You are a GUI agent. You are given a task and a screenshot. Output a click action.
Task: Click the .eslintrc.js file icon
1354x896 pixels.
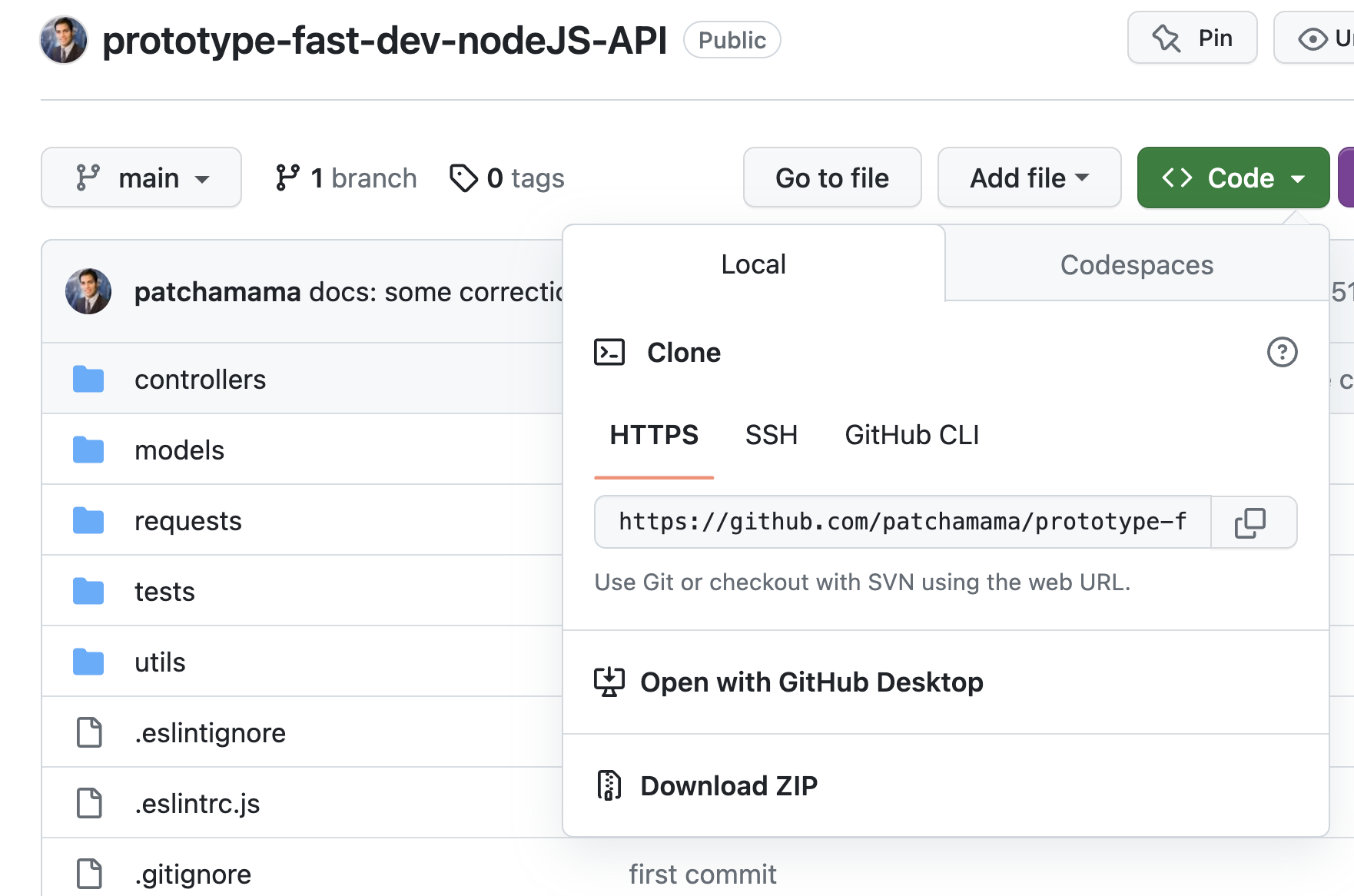point(89,803)
